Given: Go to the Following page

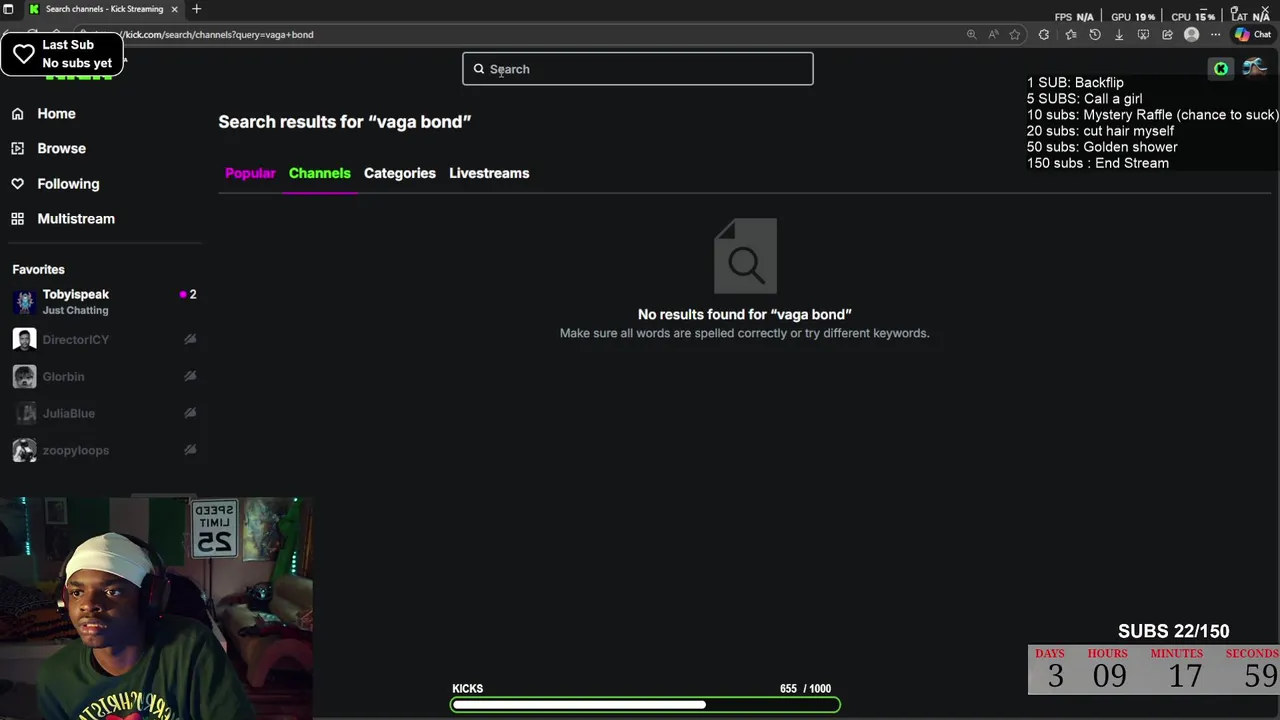Looking at the screenshot, I should (x=68, y=184).
